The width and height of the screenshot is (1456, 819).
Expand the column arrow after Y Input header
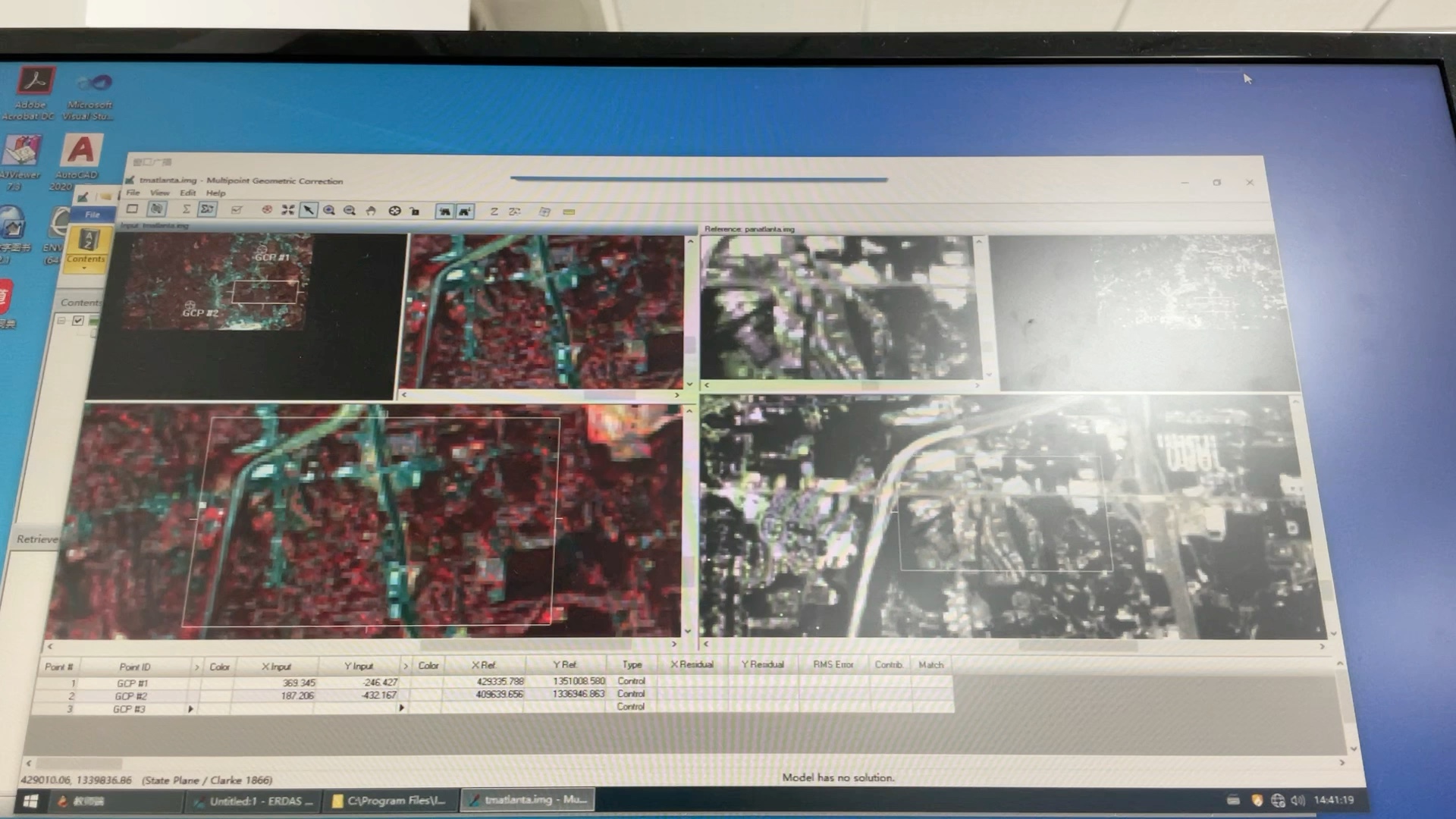pos(406,667)
